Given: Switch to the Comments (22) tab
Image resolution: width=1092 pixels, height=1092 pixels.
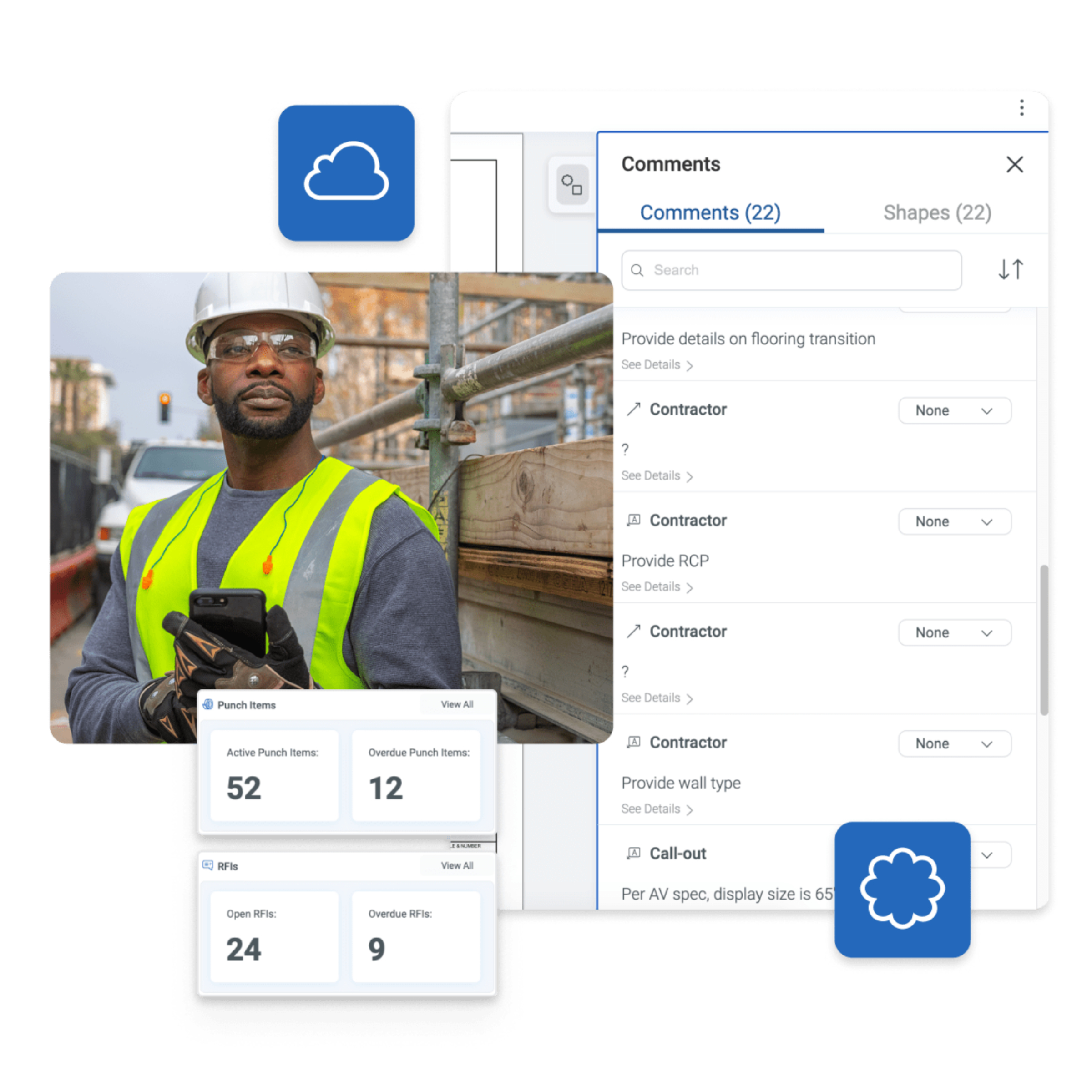Looking at the screenshot, I should (710, 213).
